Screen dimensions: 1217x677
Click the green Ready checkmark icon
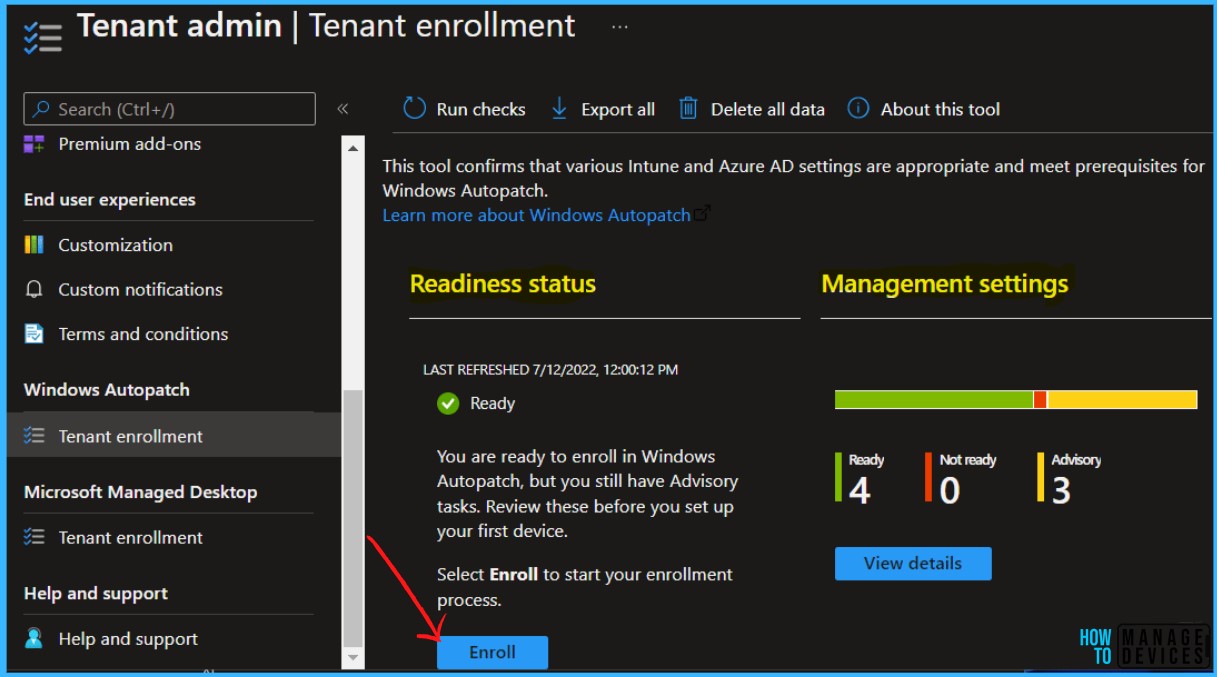point(448,404)
